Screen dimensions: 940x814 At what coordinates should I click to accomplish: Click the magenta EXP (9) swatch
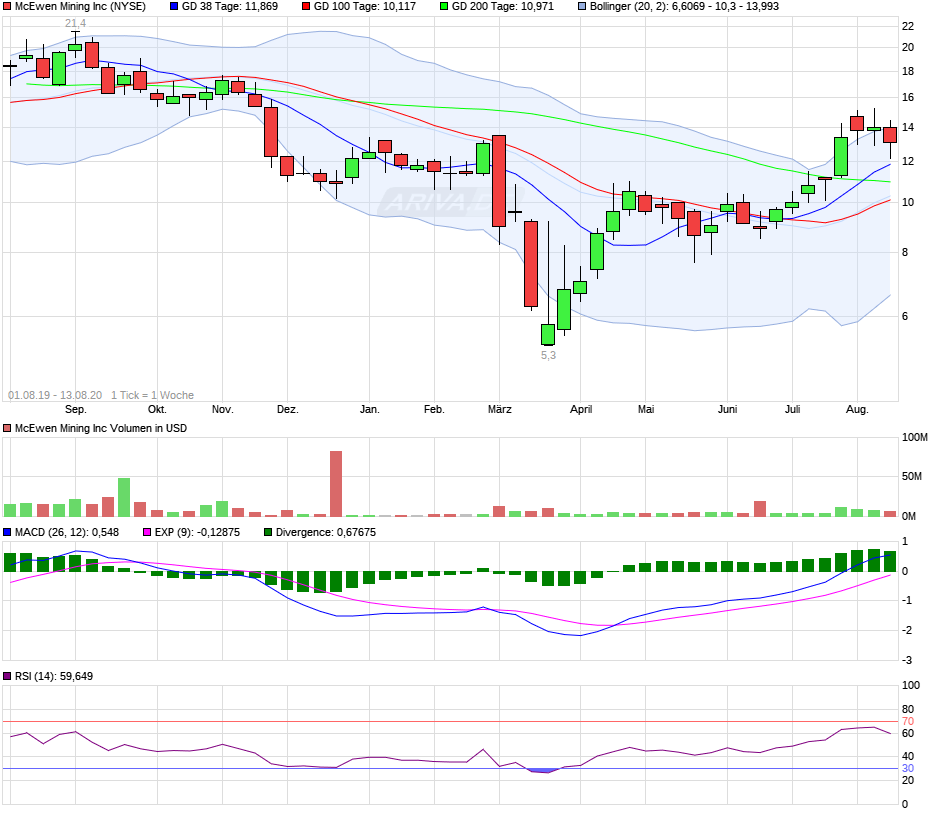pos(147,532)
